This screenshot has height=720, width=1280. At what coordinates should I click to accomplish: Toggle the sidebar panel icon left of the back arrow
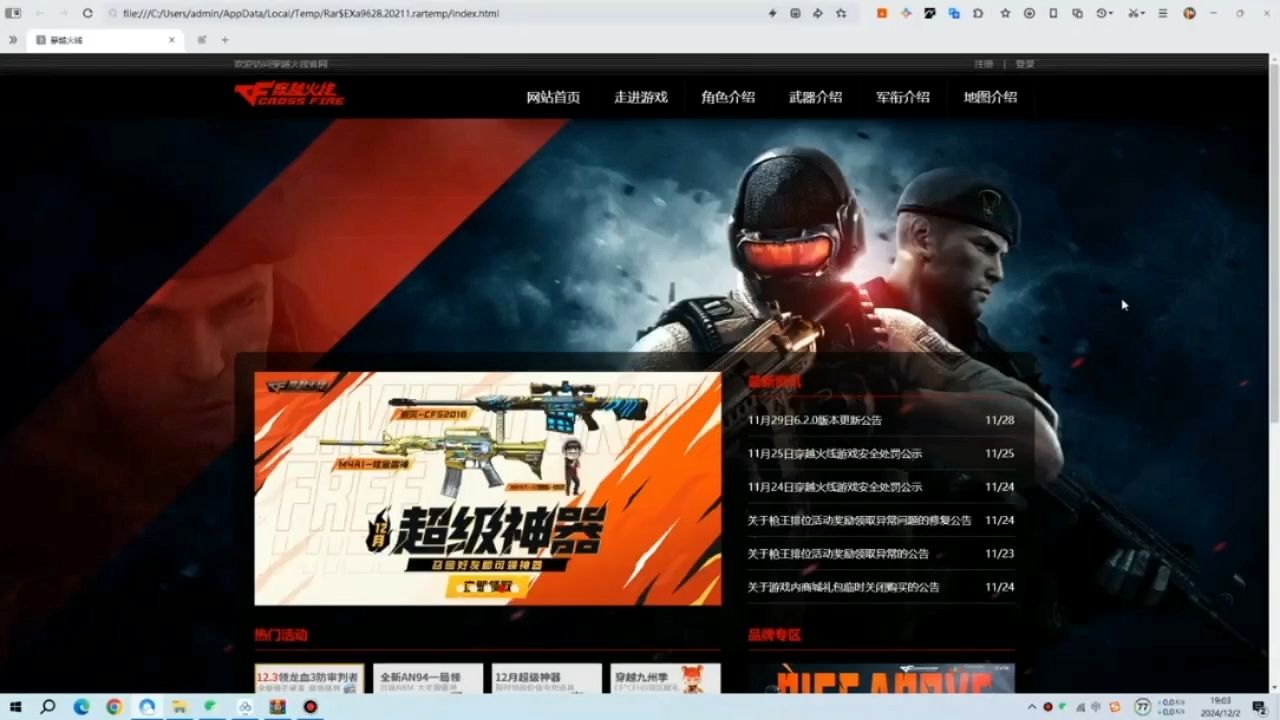pos(14,13)
